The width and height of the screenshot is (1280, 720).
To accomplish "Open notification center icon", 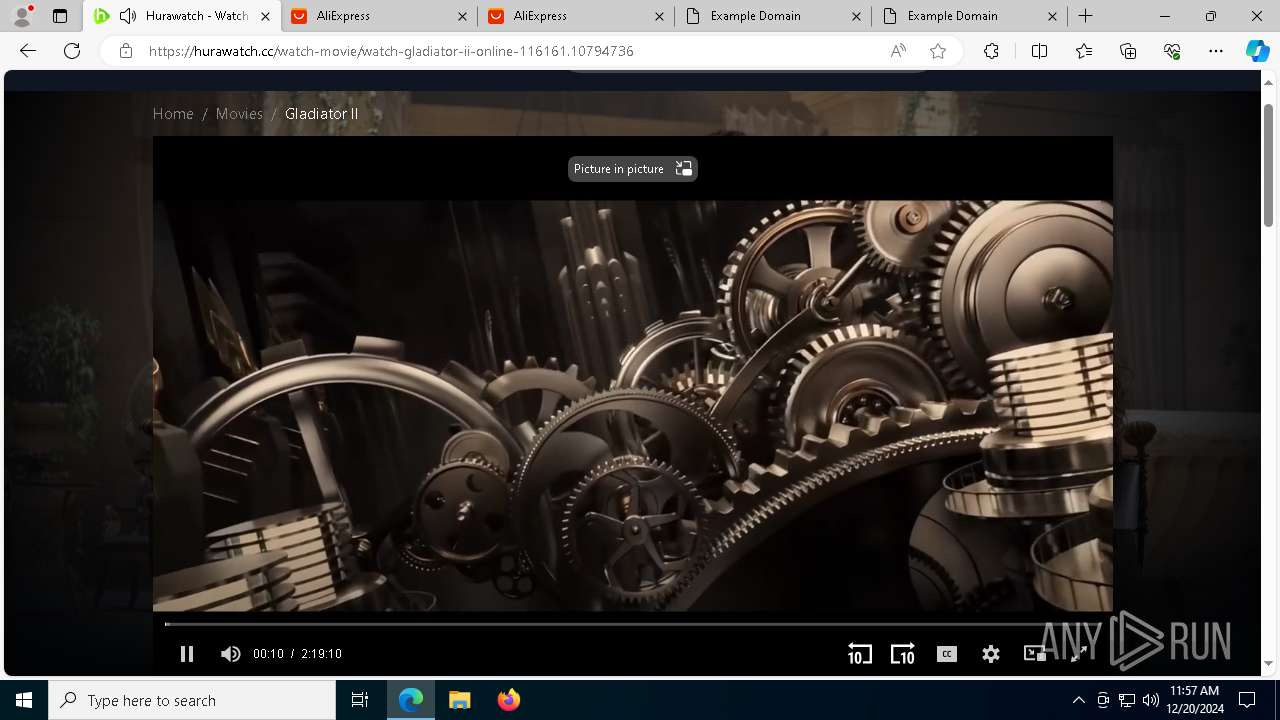I will point(1247,700).
